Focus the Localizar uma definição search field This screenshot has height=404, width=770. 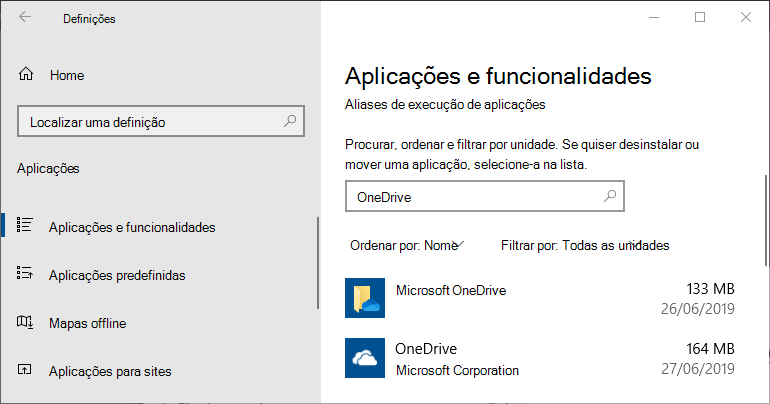tap(161, 121)
